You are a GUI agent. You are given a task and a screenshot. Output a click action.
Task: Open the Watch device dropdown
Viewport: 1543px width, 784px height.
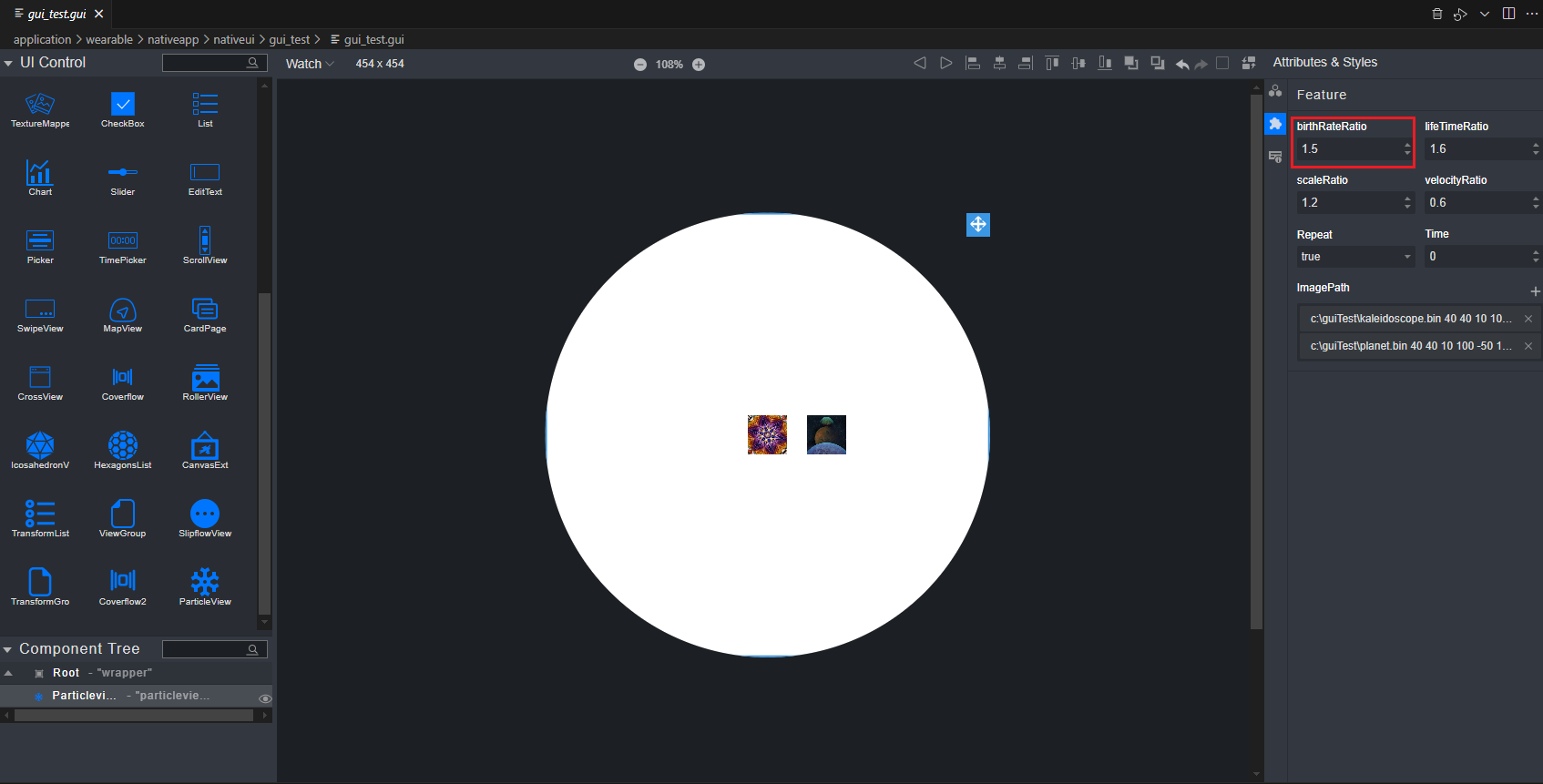(x=310, y=64)
